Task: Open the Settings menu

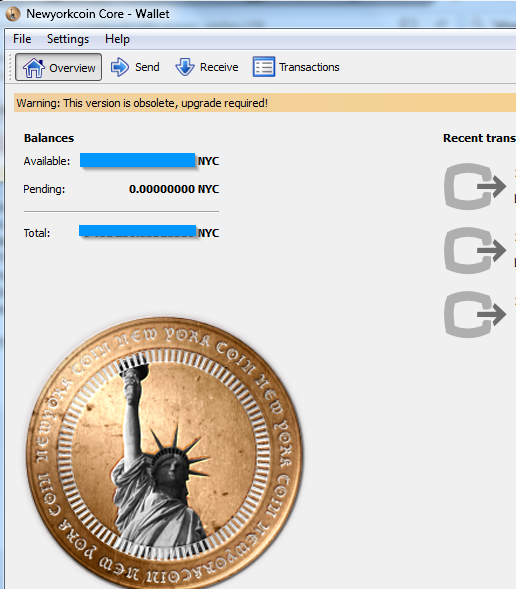Action: (68, 39)
